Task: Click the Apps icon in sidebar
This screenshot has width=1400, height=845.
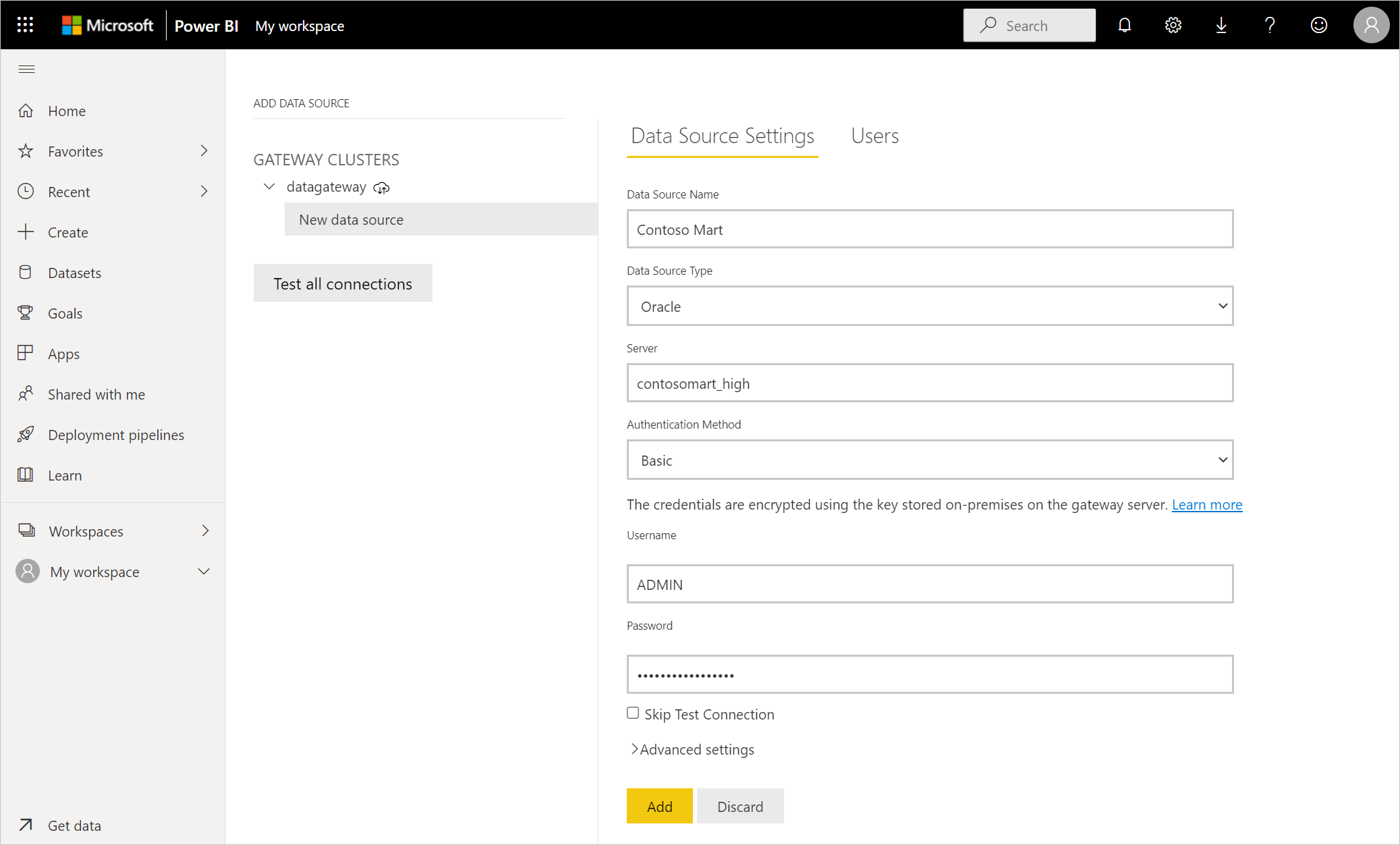Action: click(27, 353)
